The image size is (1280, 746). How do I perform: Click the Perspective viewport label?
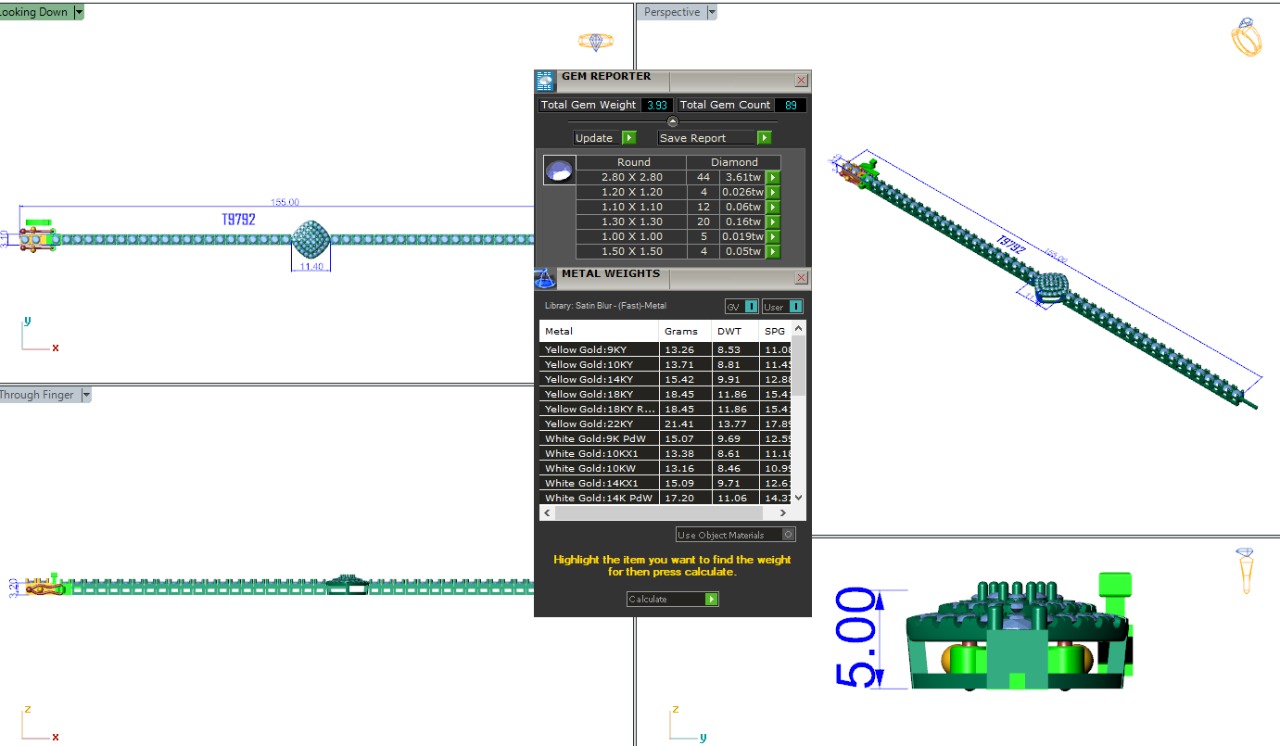[672, 12]
